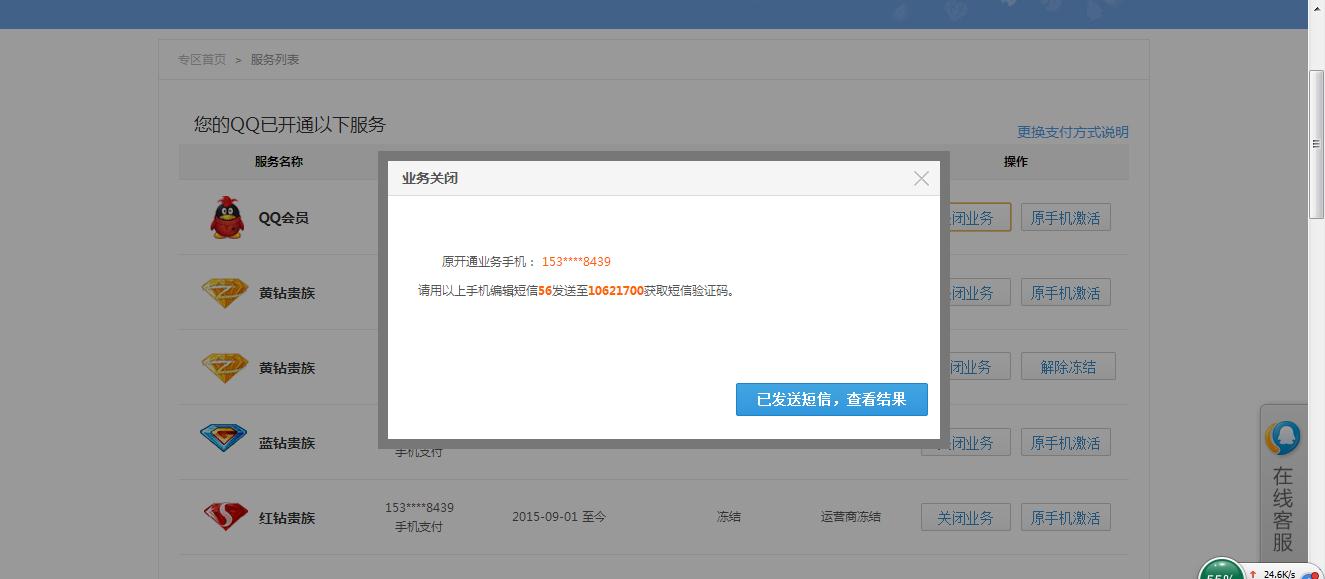Go to 专区首页 breadcrumb
Image resolution: width=1325 pixels, height=579 pixels.
[x=202, y=60]
